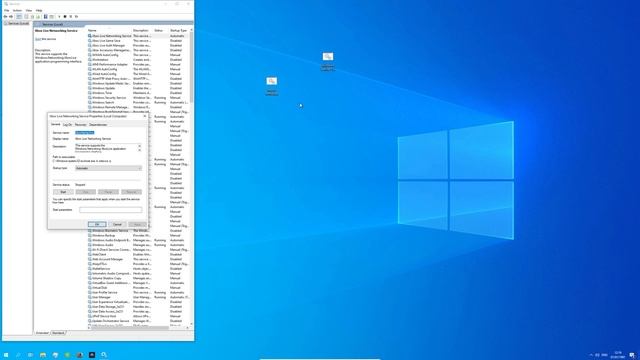Click the Description box scroll down arrow
This screenshot has height=360, width=640.
coord(140,150)
